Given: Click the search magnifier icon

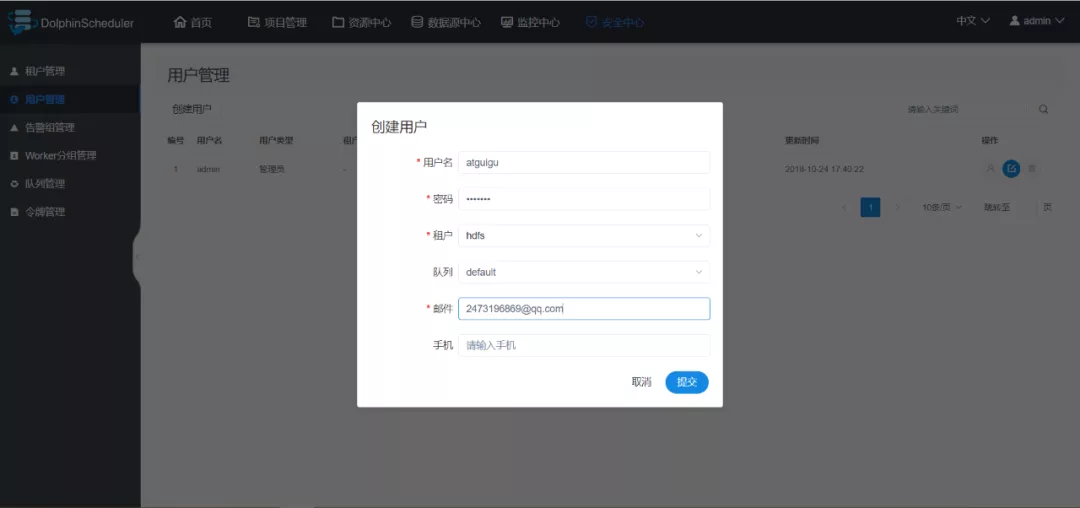Looking at the screenshot, I should [1043, 109].
